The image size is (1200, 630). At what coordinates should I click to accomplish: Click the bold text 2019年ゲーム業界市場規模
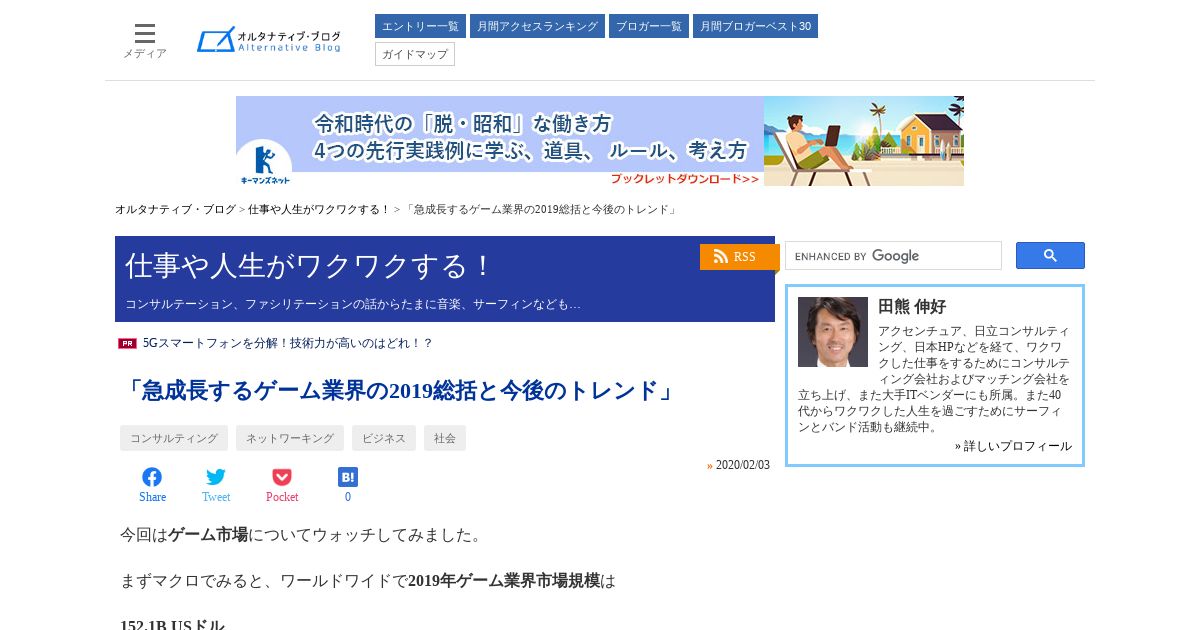504,581
